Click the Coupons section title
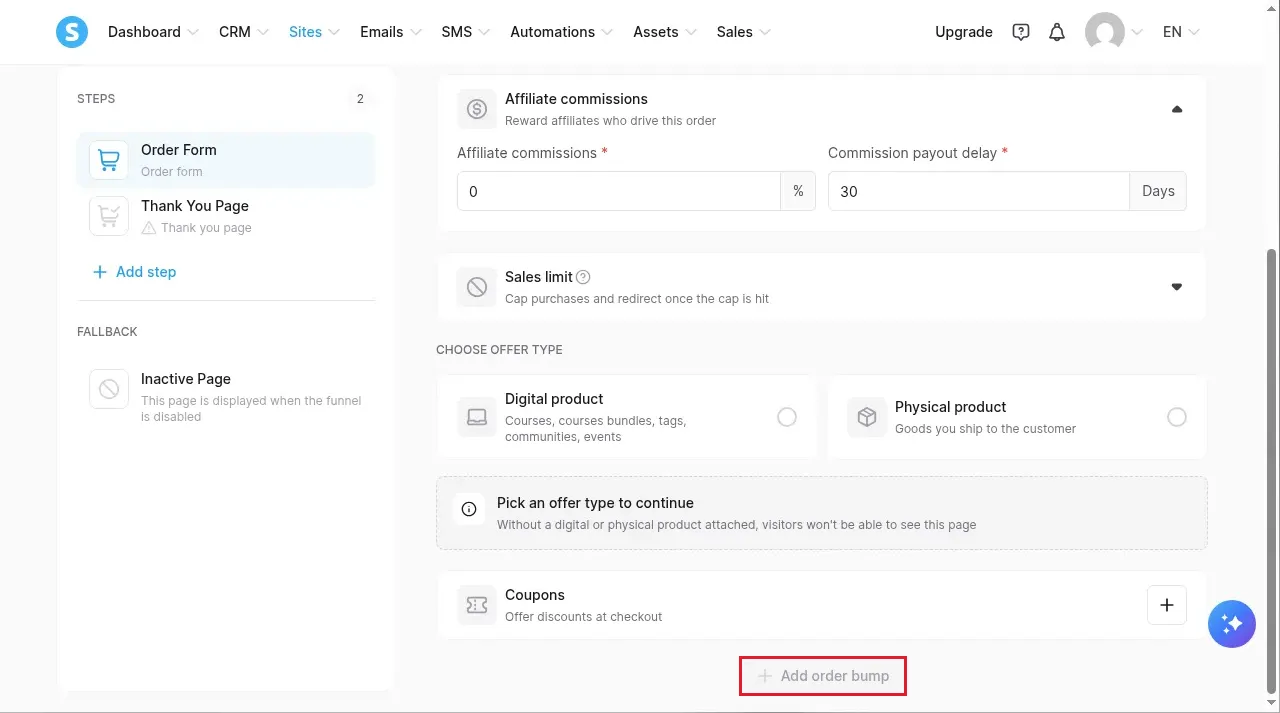 click(x=535, y=595)
